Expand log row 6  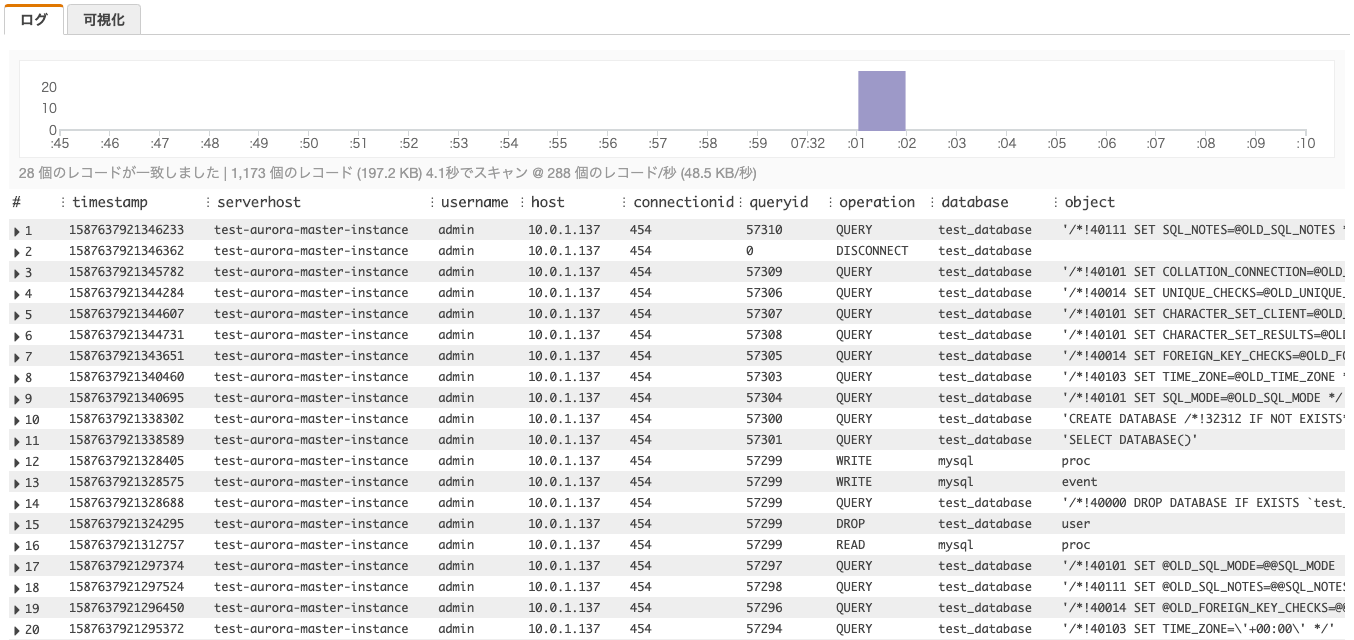pos(17,335)
